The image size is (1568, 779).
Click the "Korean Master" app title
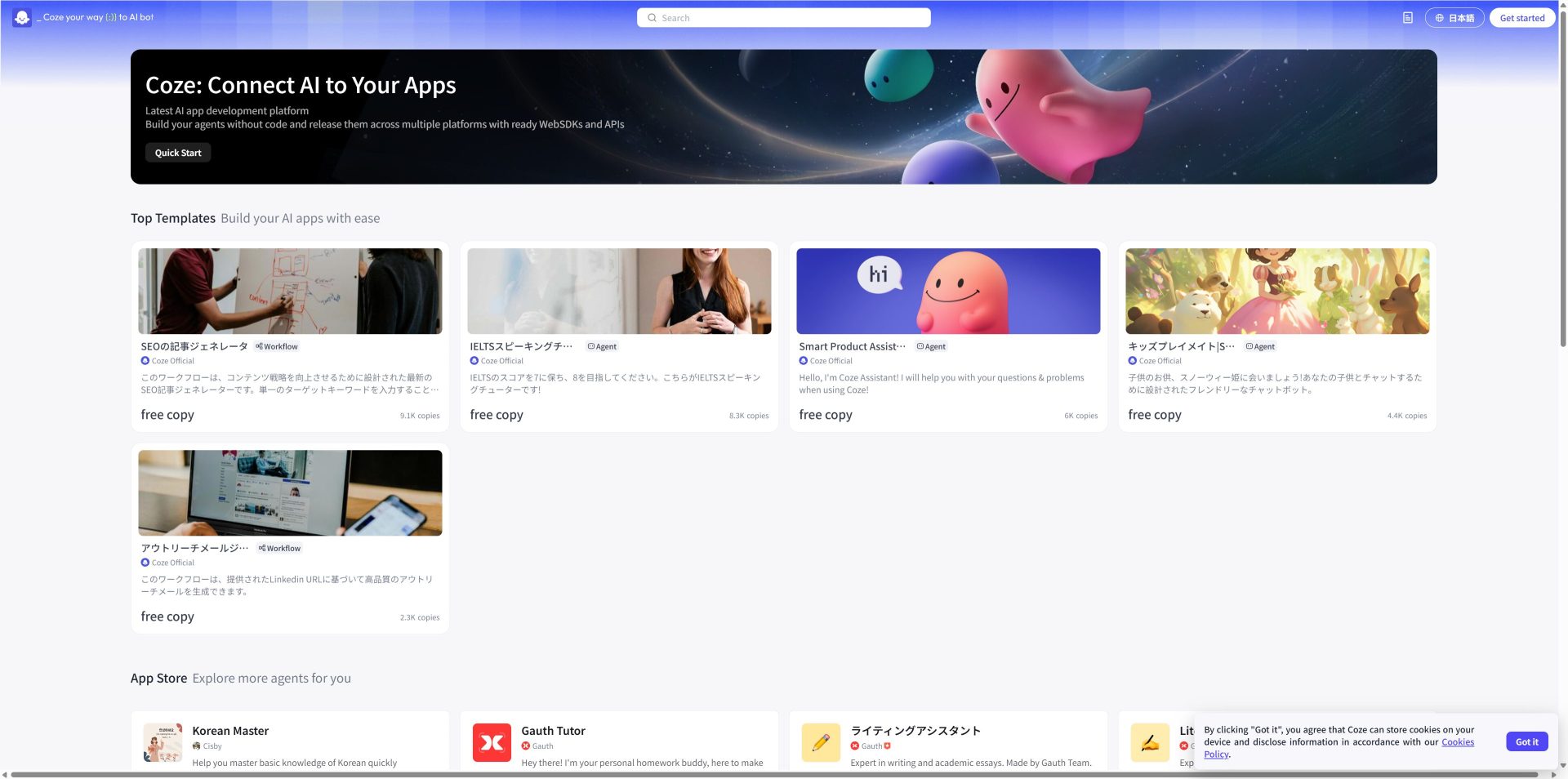point(230,731)
